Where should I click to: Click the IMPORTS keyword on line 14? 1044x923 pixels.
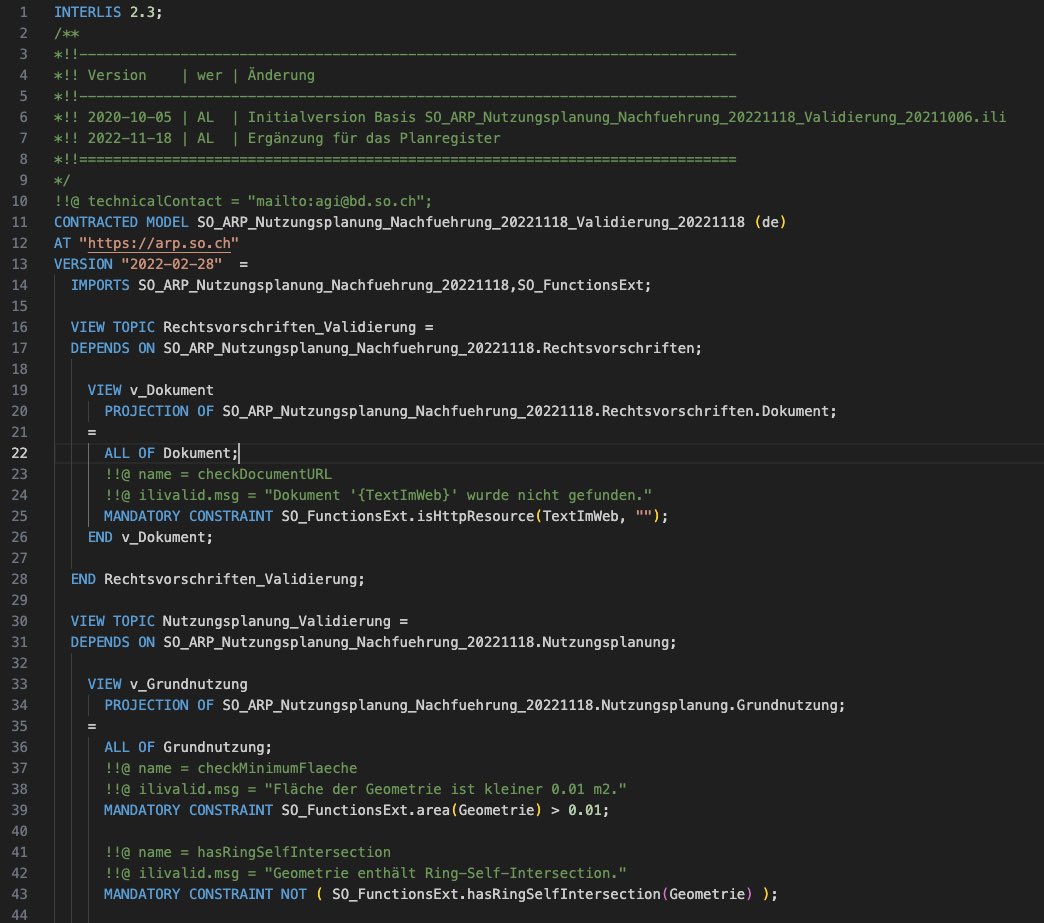(100, 285)
